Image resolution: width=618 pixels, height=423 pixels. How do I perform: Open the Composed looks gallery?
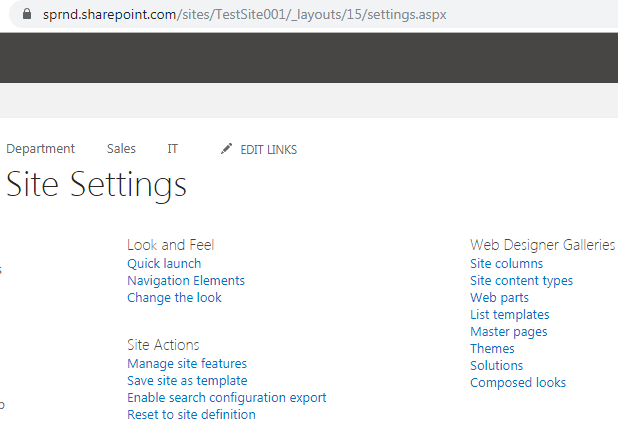coord(518,383)
